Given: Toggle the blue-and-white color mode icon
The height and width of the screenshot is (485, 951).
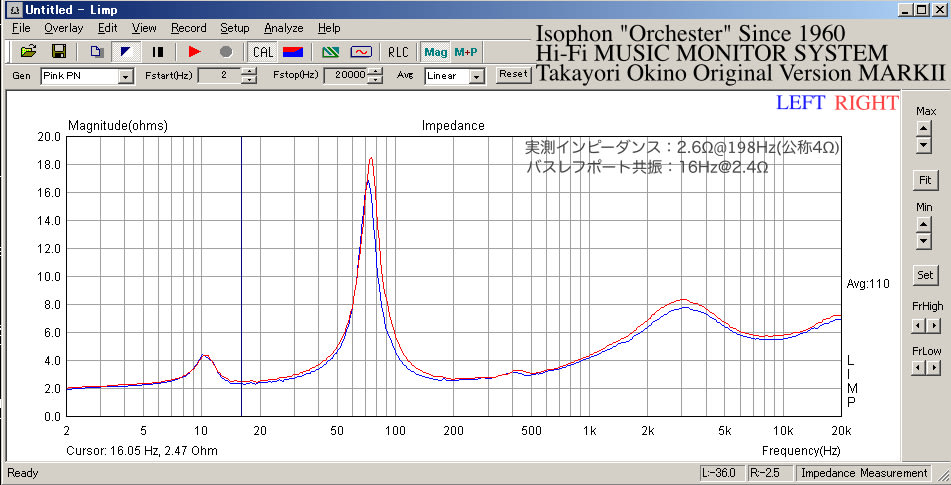Looking at the screenshot, I should tap(127, 52).
